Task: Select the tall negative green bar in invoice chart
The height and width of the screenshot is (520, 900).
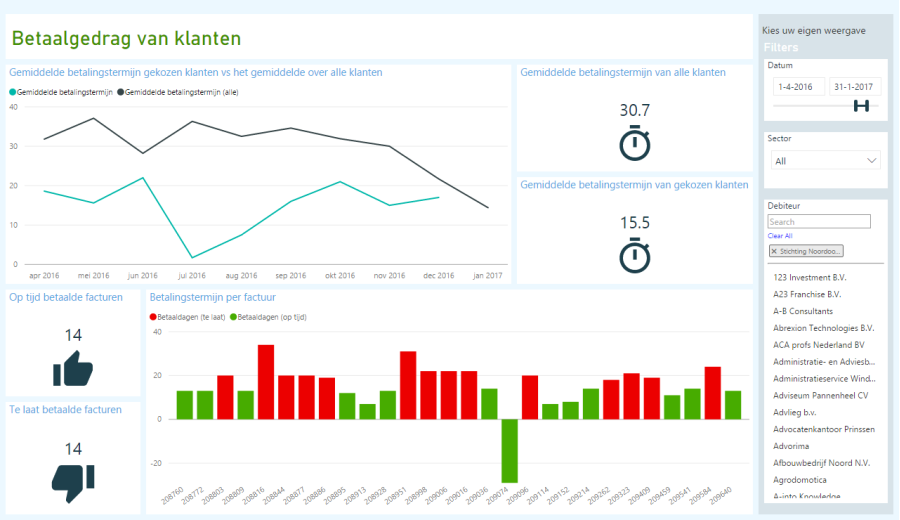Action: (510, 450)
